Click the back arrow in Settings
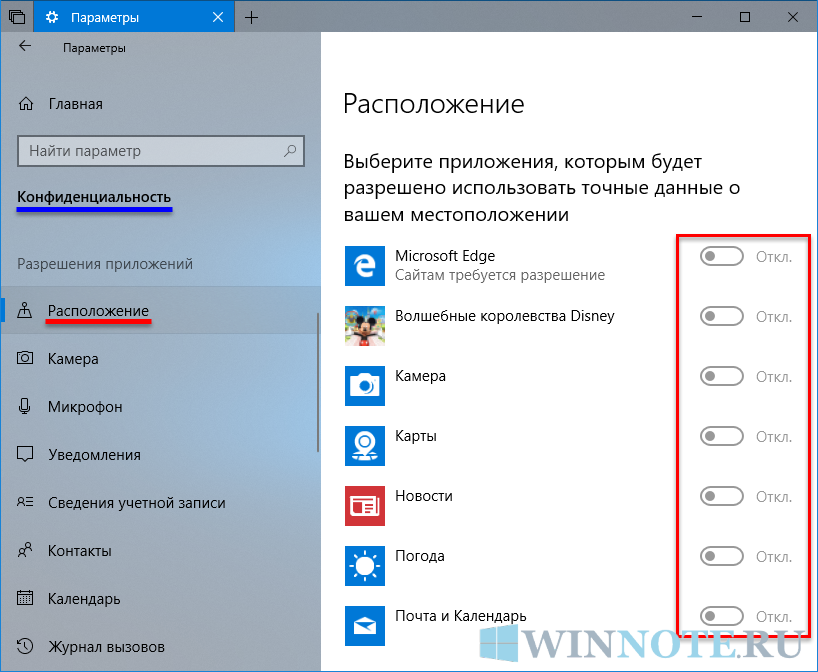 tap(25, 46)
